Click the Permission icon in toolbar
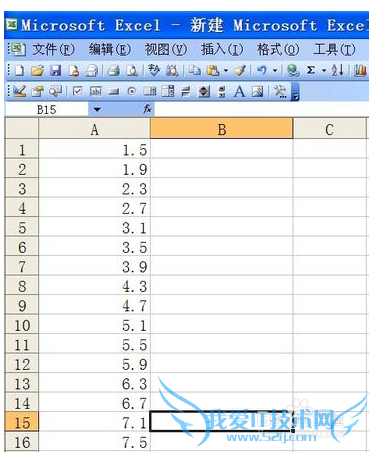 pyautogui.click(x=74, y=70)
